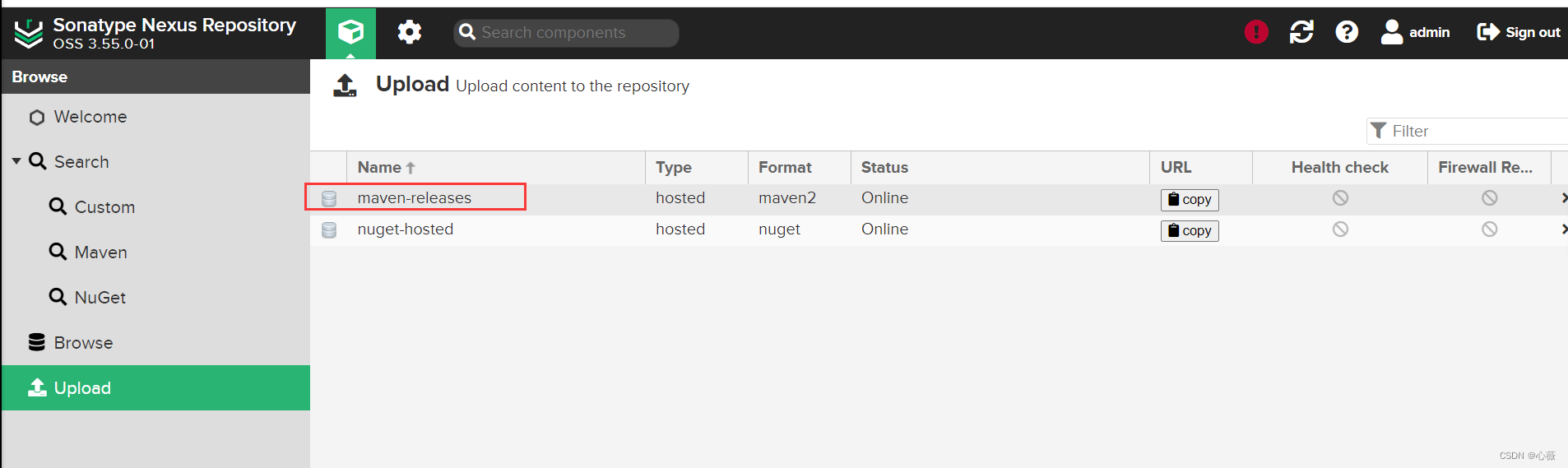
Task: Click the Health check column header
Action: [1340, 168]
